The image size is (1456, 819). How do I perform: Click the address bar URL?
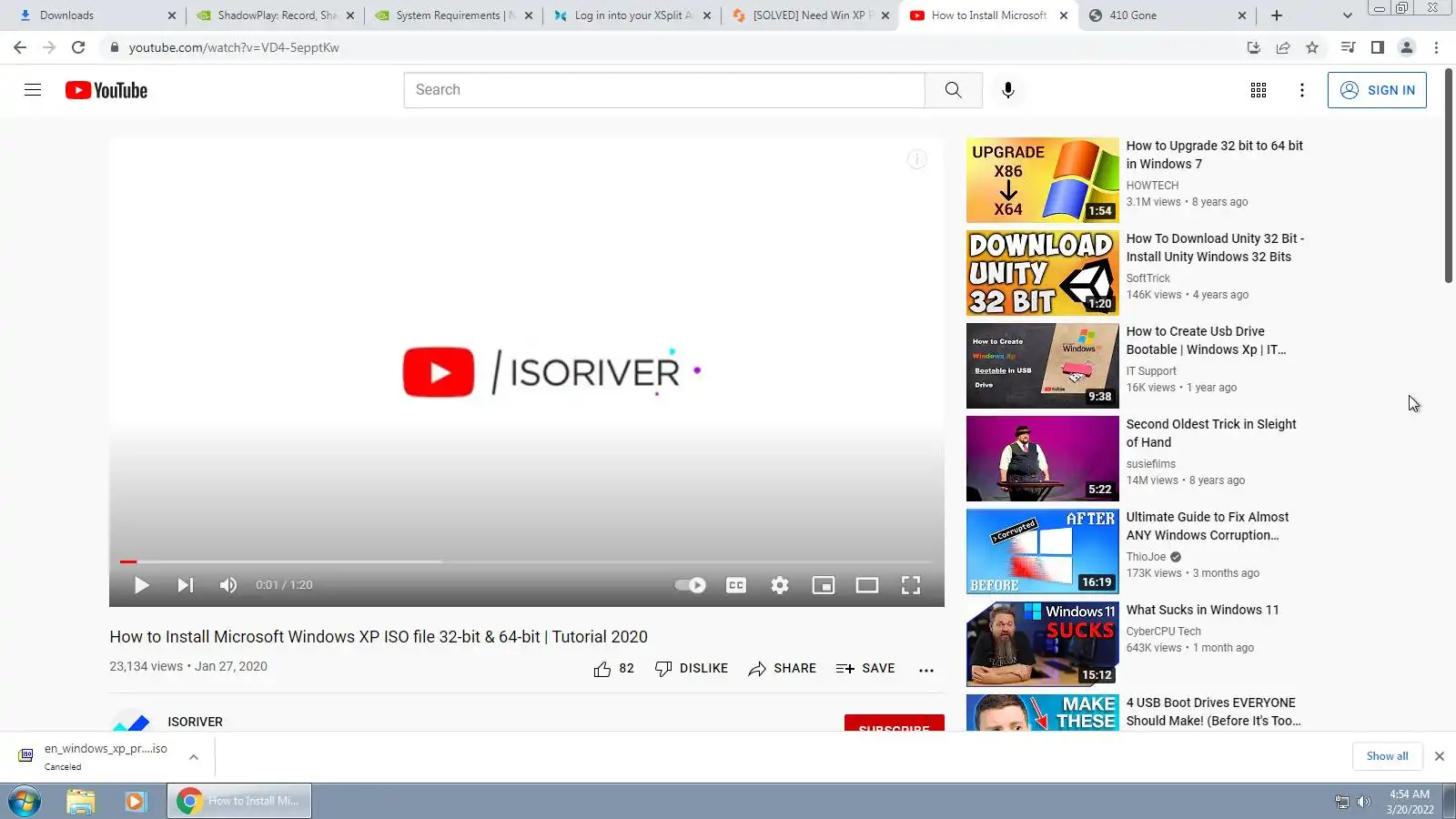(x=234, y=47)
